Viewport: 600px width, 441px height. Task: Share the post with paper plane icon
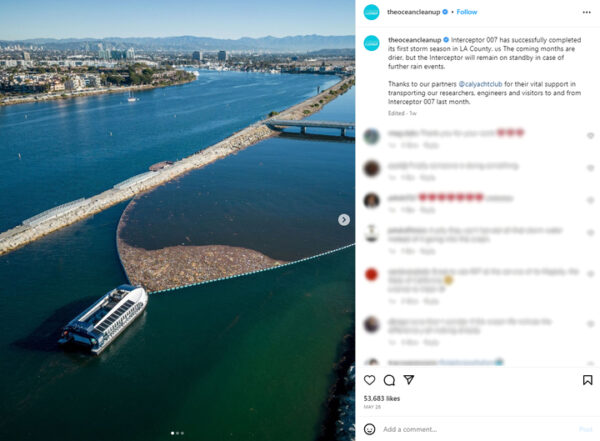click(x=409, y=379)
